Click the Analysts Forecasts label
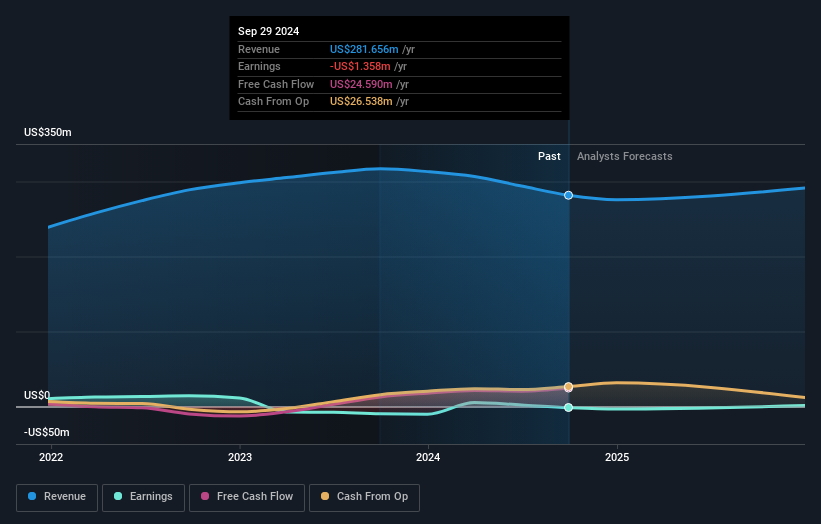The width and height of the screenshot is (821, 524). [x=625, y=157]
